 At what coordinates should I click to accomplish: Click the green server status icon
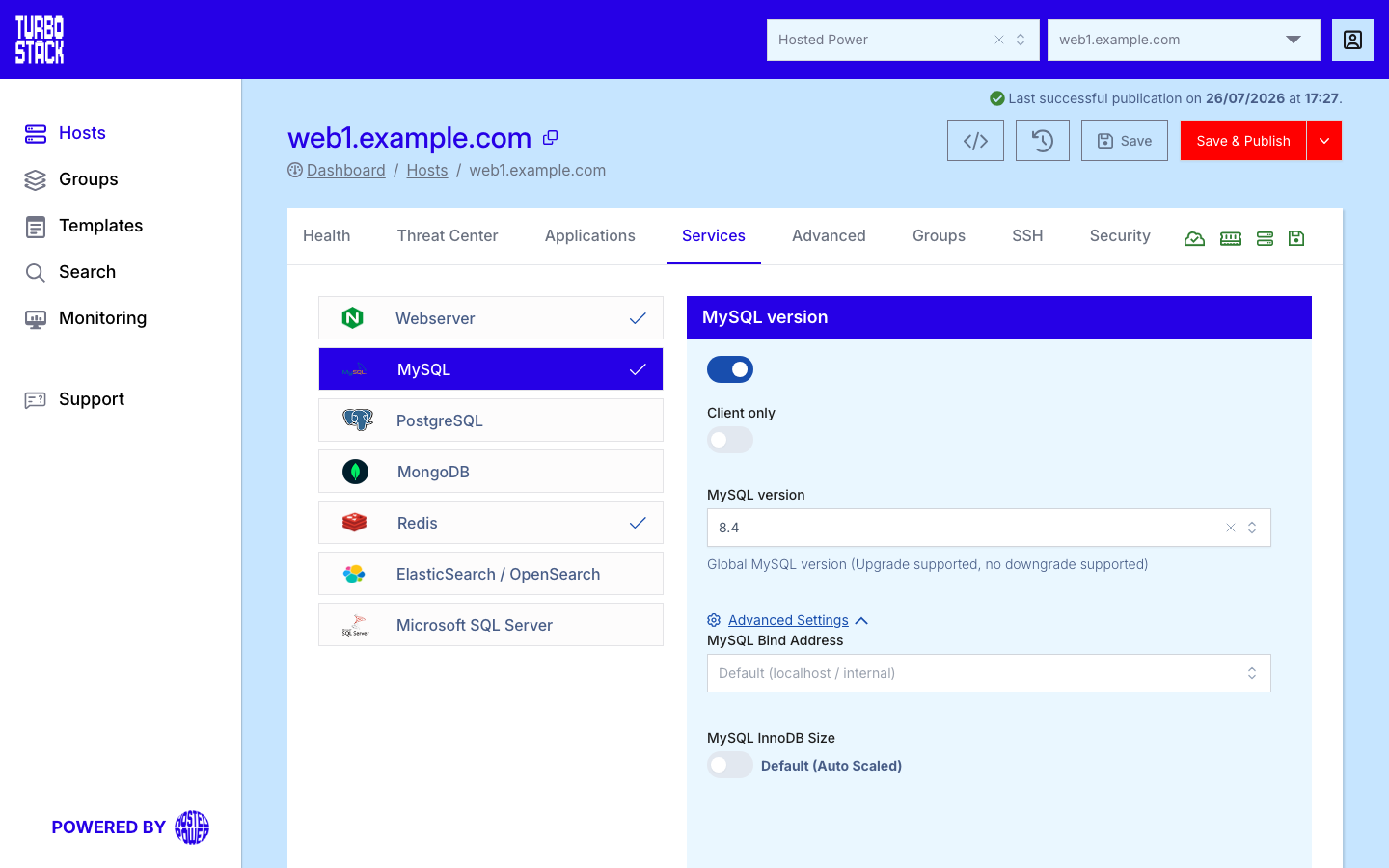pyautogui.click(x=1266, y=238)
